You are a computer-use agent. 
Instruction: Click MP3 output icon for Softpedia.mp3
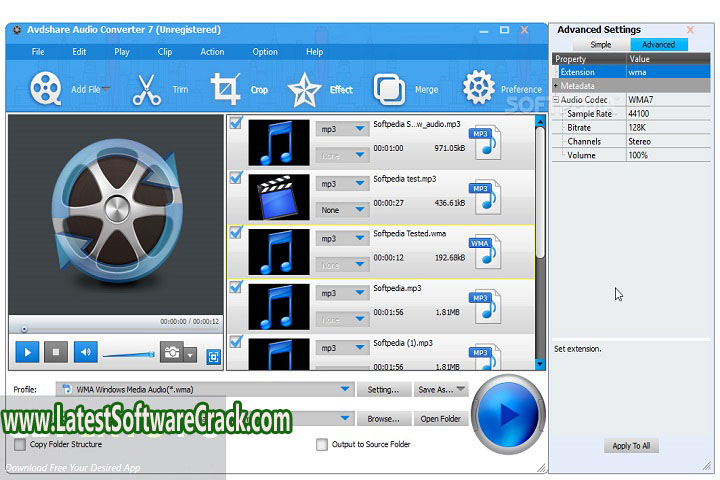[485, 306]
